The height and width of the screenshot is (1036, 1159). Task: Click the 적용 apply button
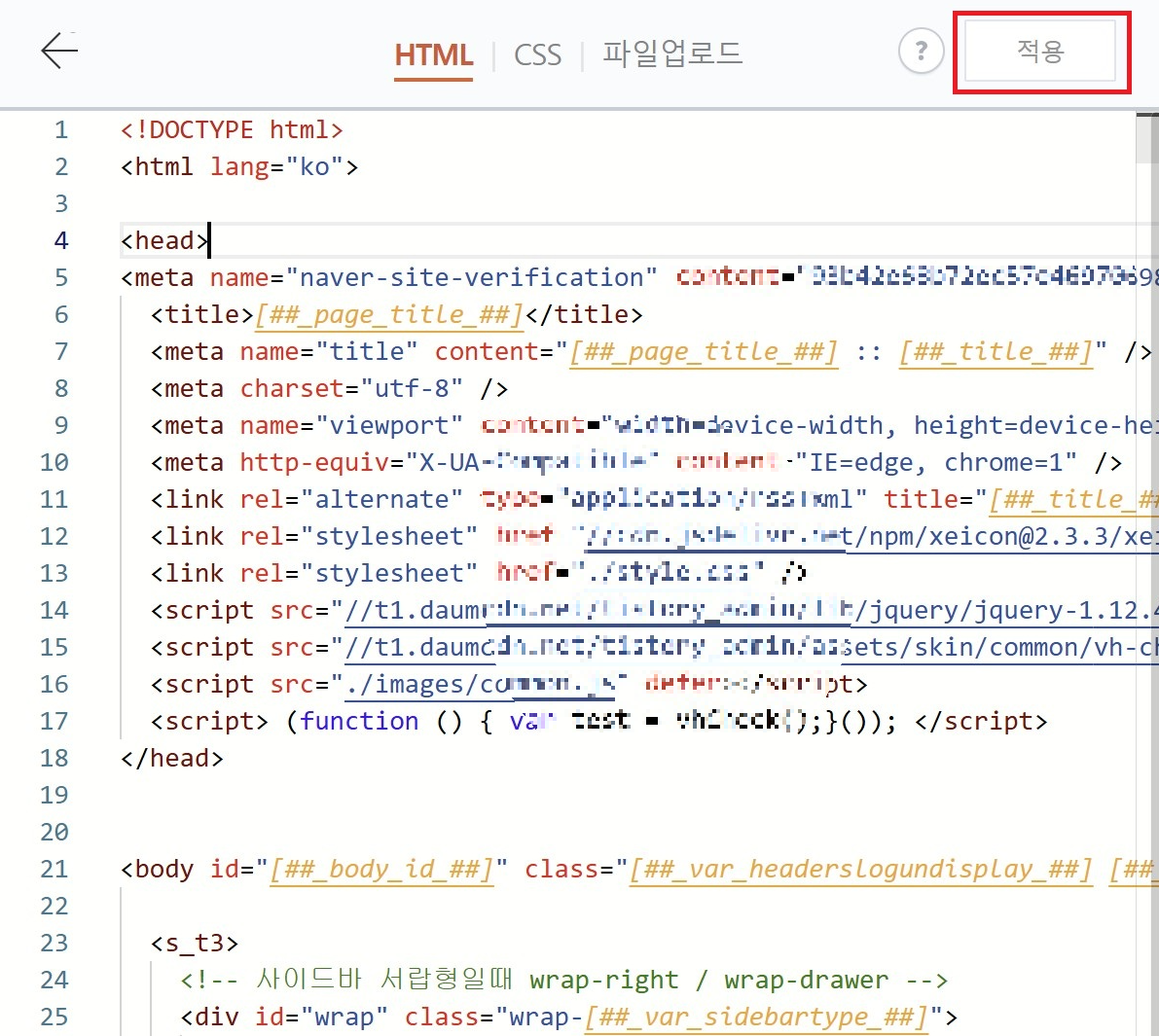pos(1040,51)
